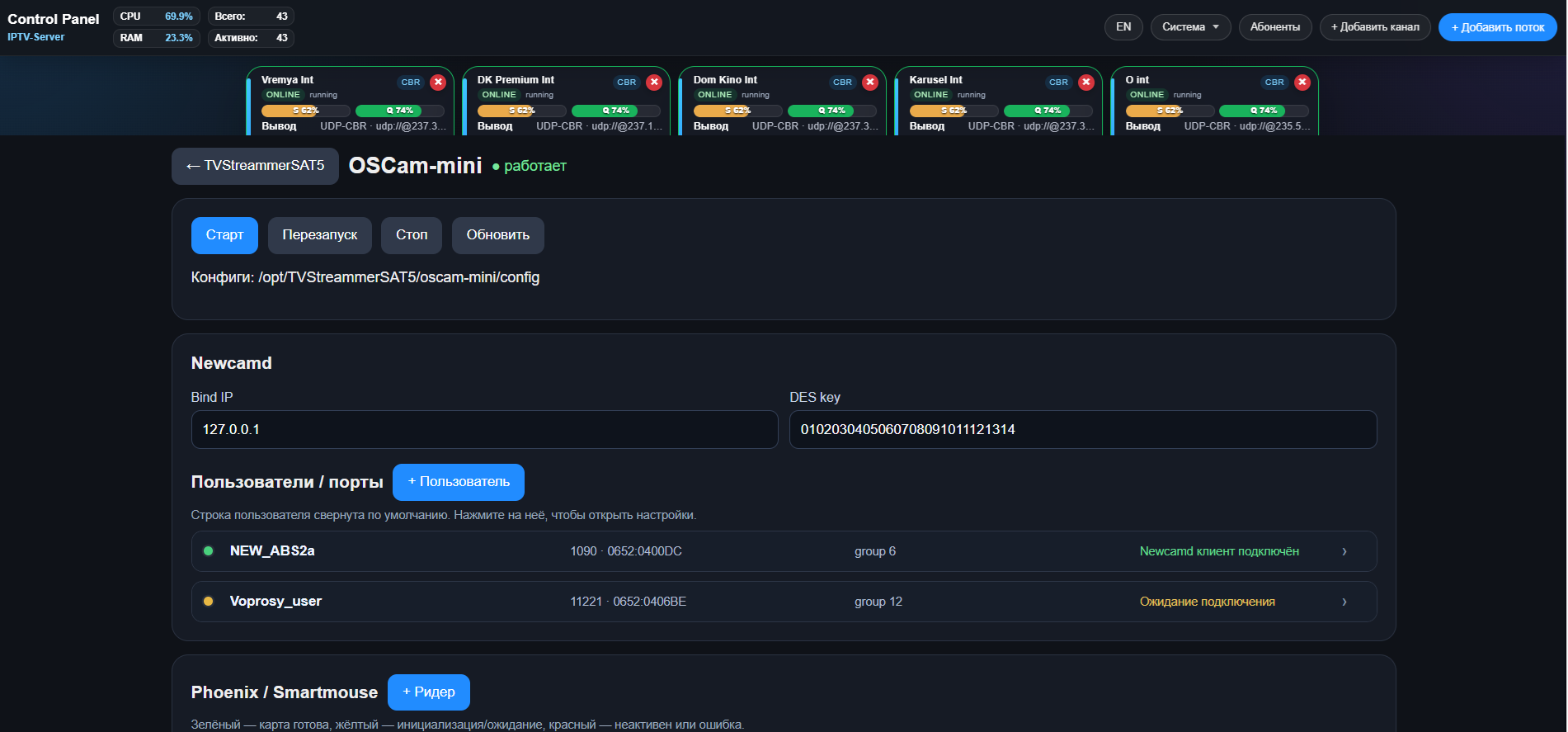
Task: Click Добавить канал button
Action: [x=1375, y=27]
